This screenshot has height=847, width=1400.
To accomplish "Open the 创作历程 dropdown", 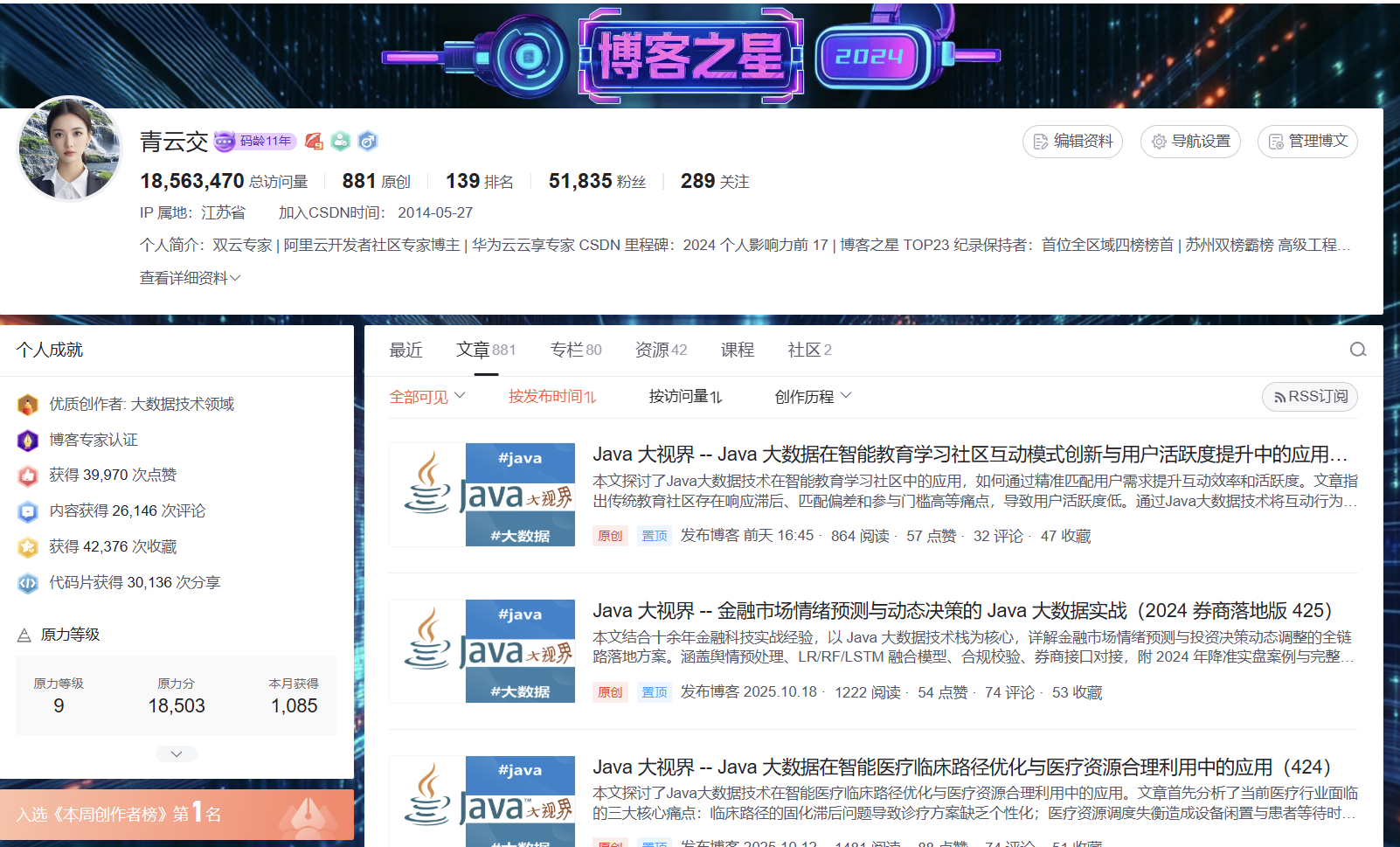I will pyautogui.click(x=813, y=397).
